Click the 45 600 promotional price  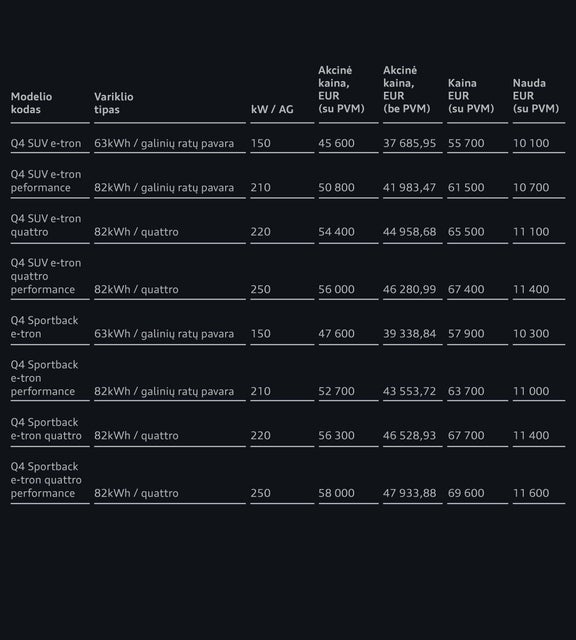336,143
